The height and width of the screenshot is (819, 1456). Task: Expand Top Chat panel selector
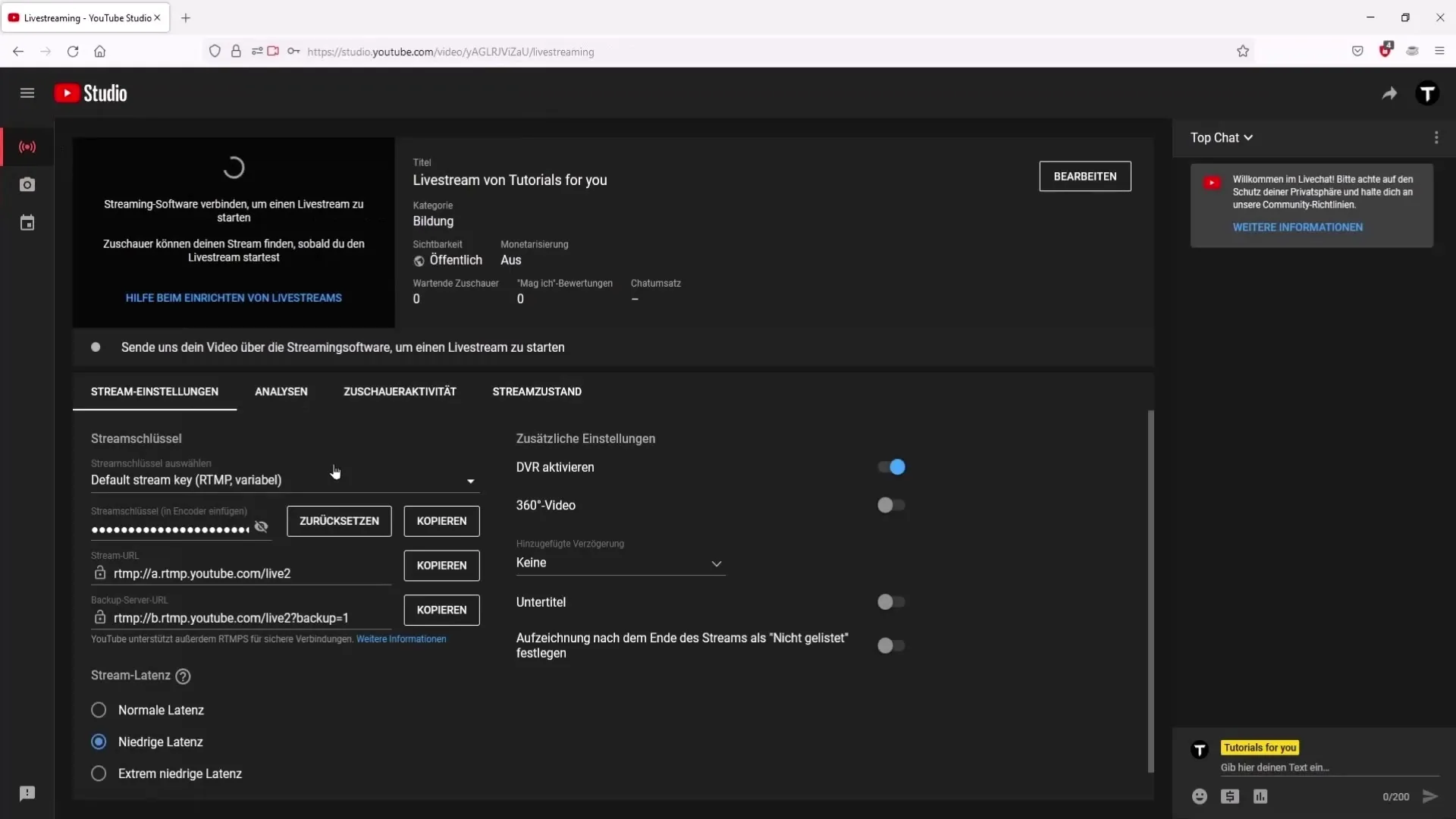pyautogui.click(x=1222, y=138)
